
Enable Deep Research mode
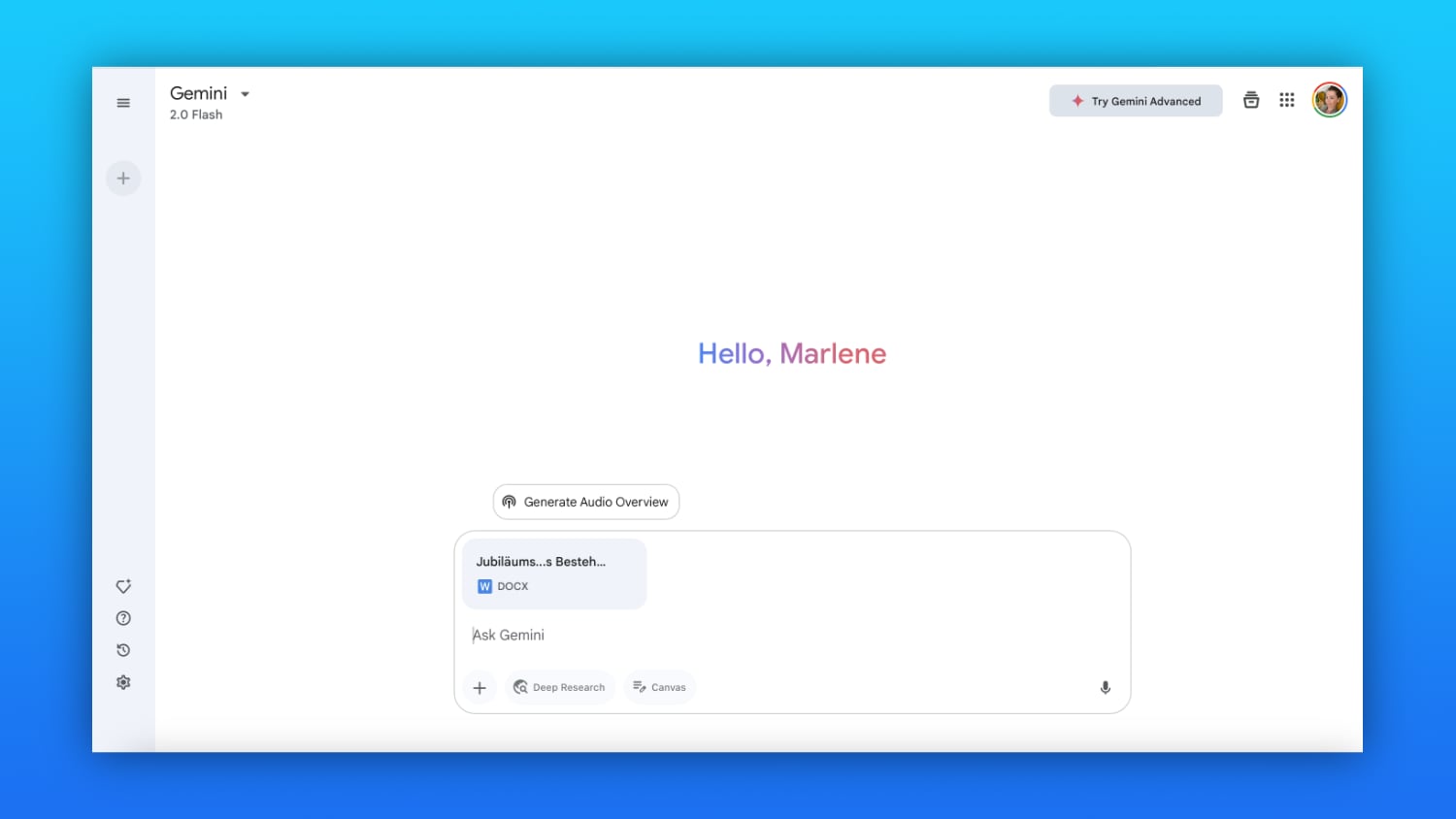click(559, 687)
